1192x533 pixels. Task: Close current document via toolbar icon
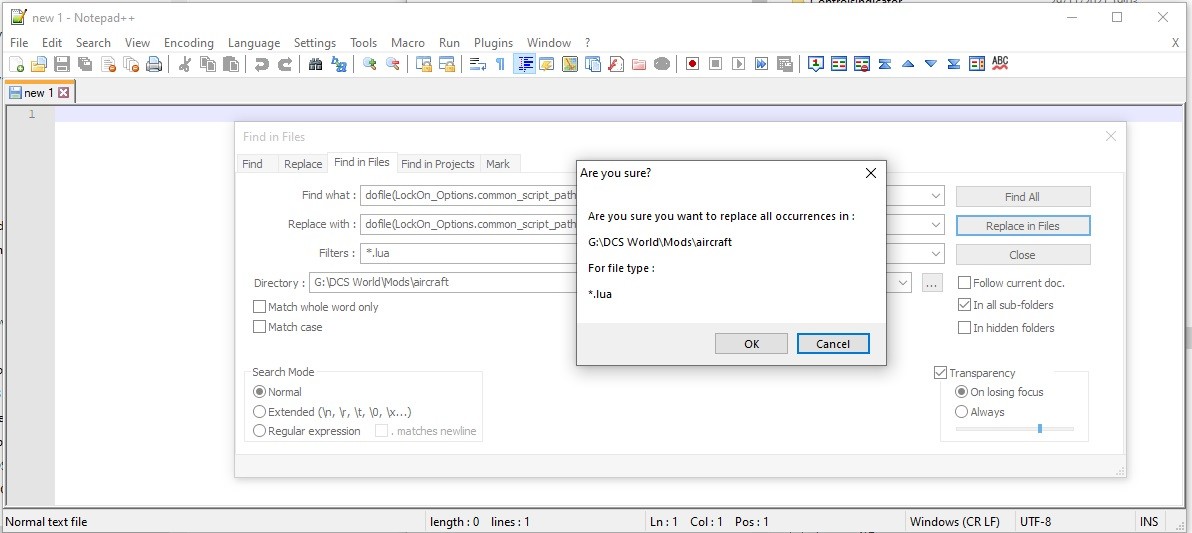[x=108, y=65]
